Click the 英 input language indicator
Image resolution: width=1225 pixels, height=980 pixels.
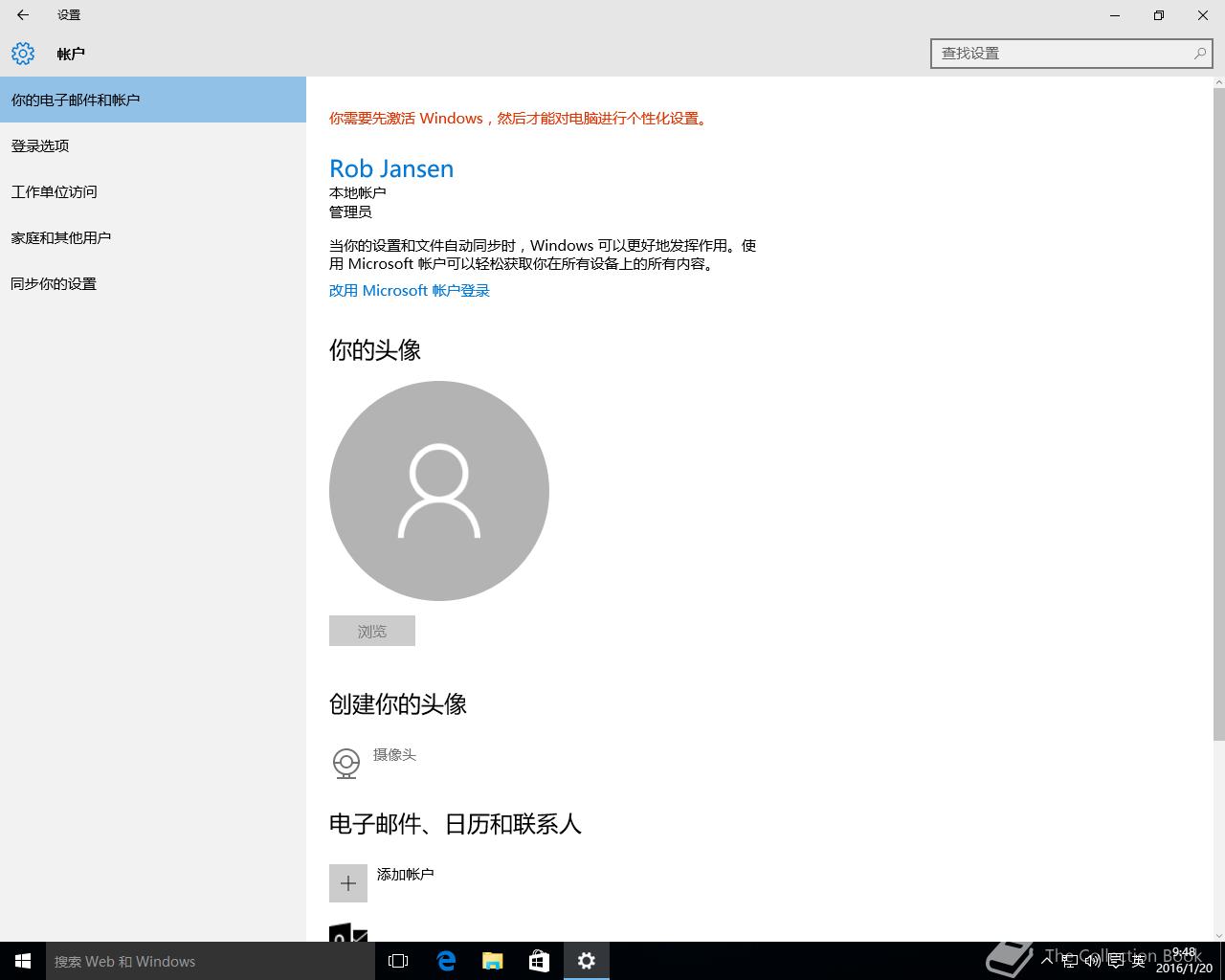(1139, 961)
